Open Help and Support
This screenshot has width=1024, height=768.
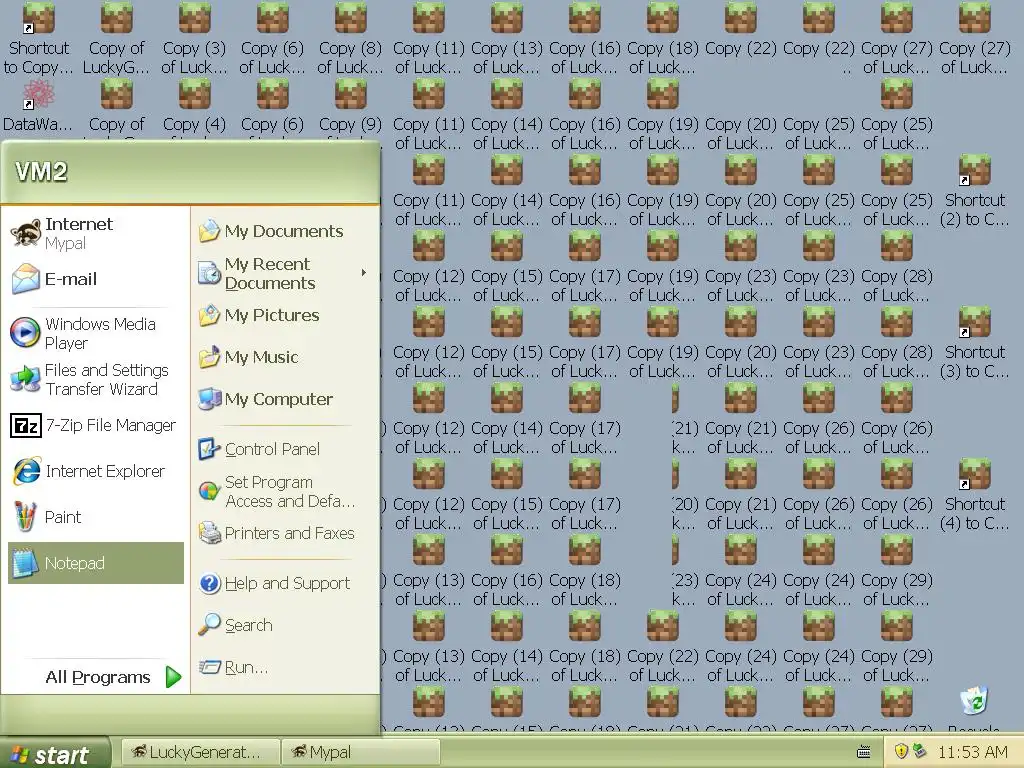point(283,583)
